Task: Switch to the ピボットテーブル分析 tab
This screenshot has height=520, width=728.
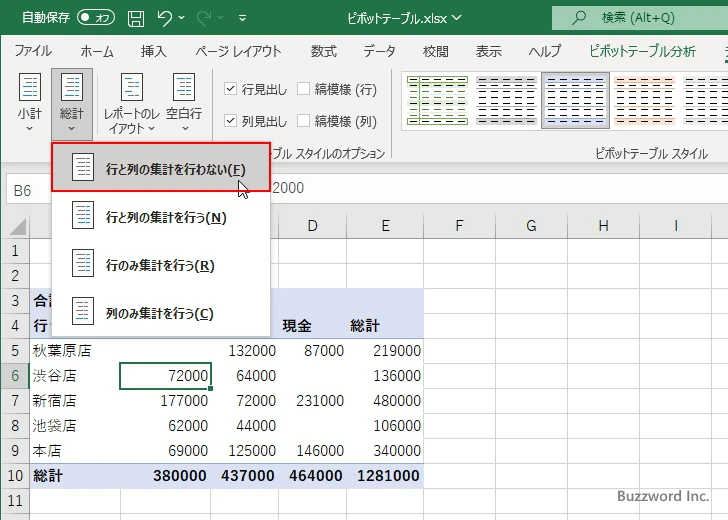Action: 642,51
